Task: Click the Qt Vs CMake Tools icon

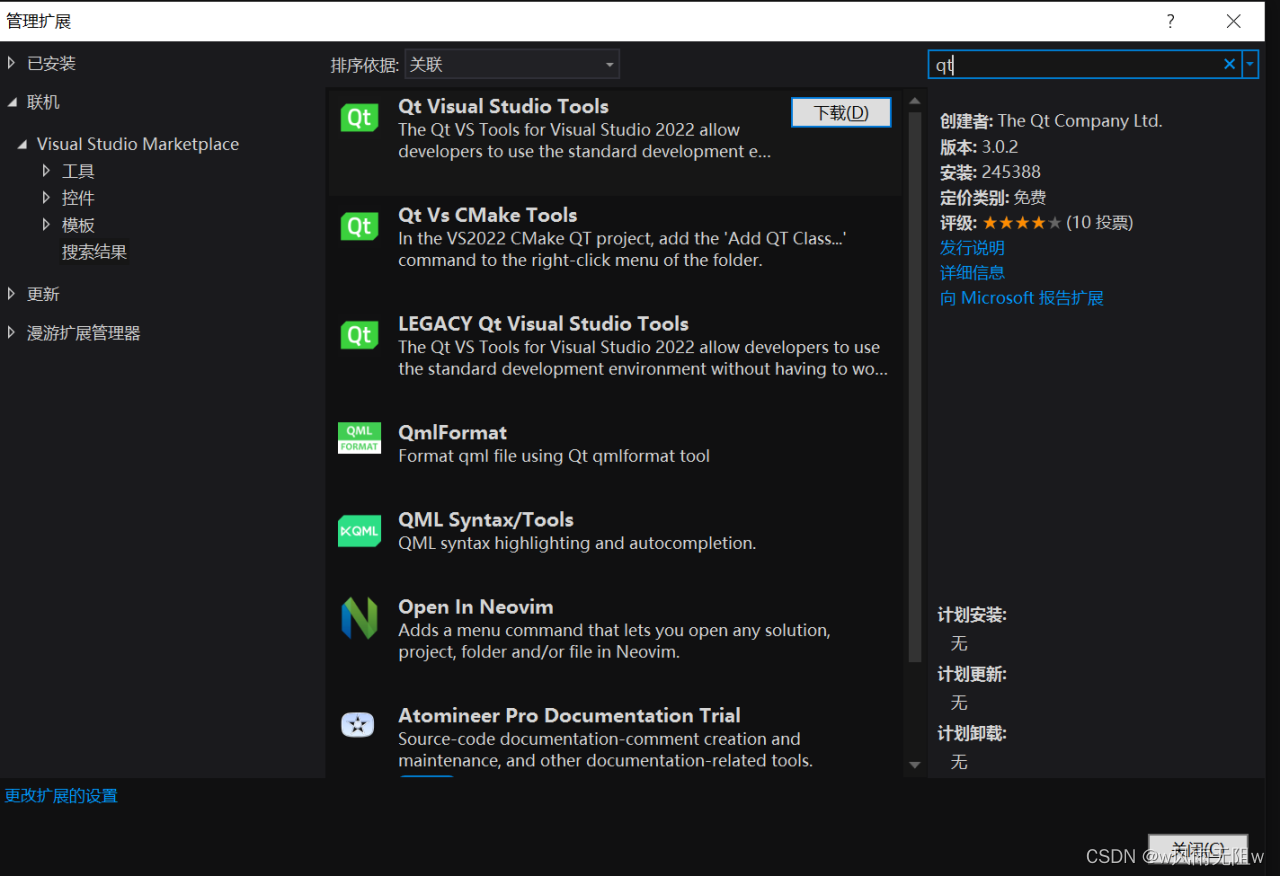Action: [x=359, y=227]
